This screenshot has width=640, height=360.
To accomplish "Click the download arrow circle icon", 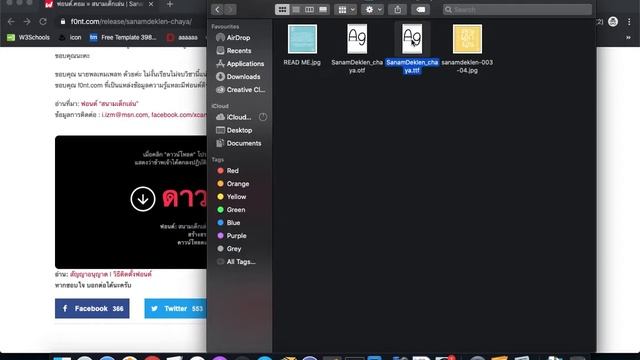I will [x=143, y=199].
